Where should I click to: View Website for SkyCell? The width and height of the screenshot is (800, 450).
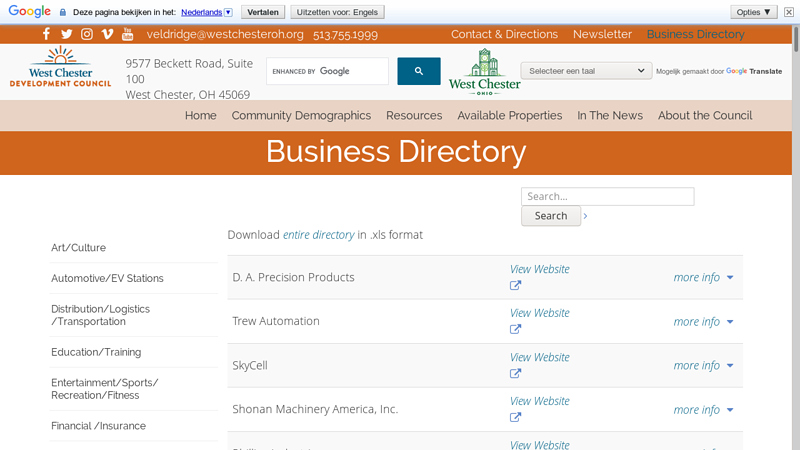(x=539, y=357)
